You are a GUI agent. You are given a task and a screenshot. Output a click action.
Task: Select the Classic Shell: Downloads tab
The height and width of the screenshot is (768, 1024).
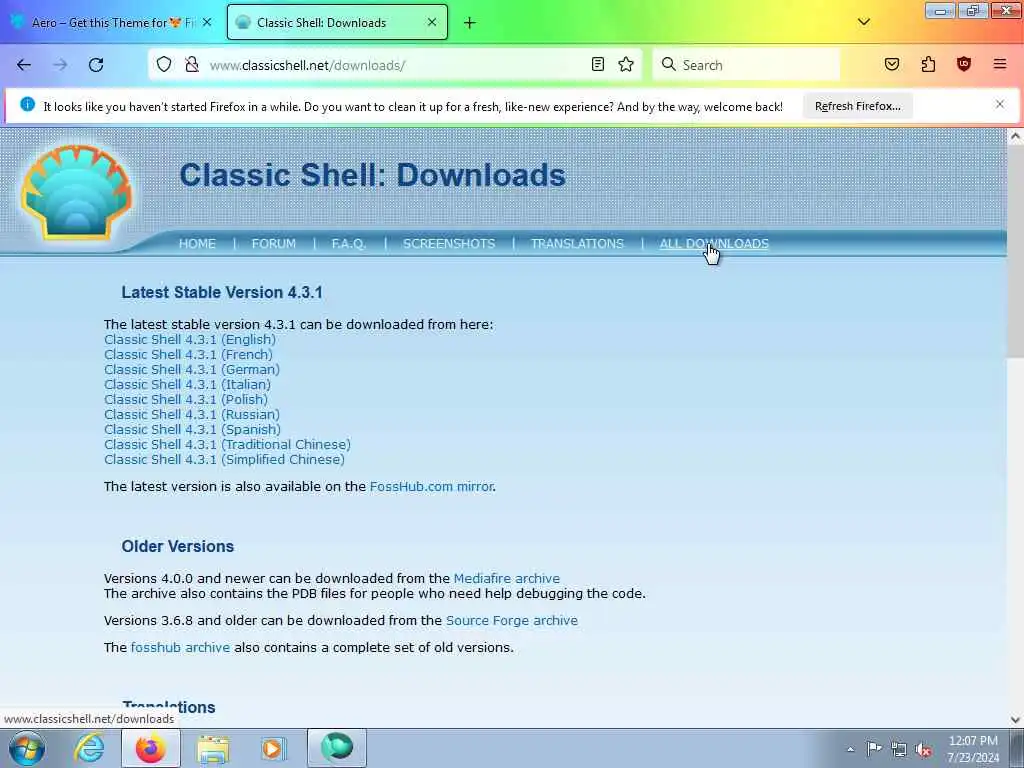pyautogui.click(x=337, y=22)
